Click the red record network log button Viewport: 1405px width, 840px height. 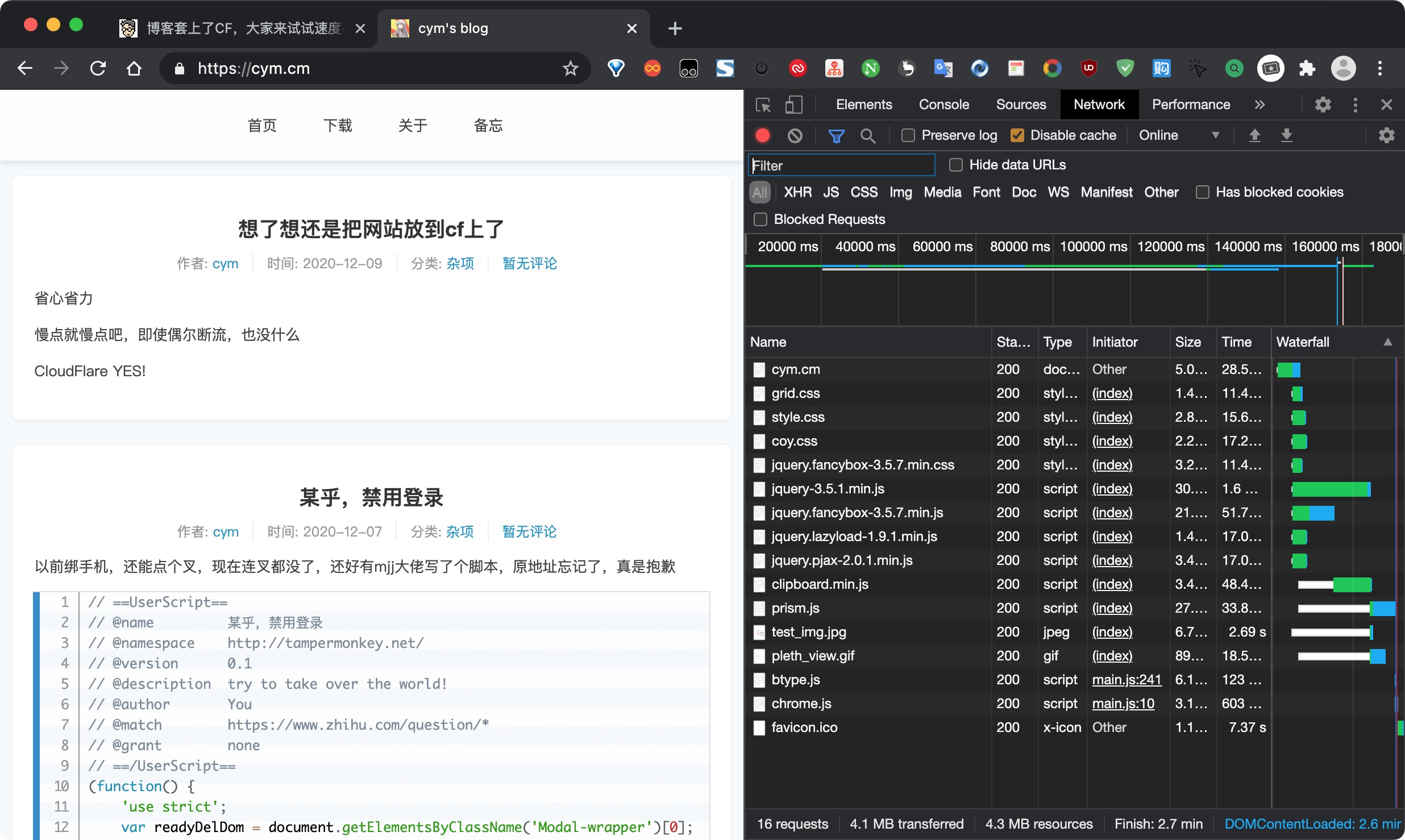[763, 135]
